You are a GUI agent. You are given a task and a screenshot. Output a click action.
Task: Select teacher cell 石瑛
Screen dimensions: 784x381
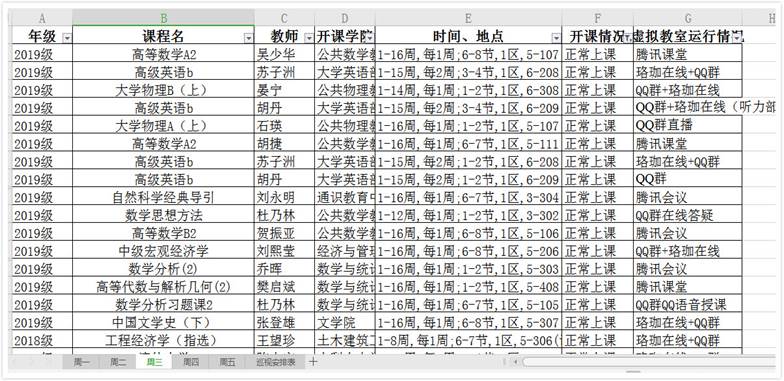[284, 125]
